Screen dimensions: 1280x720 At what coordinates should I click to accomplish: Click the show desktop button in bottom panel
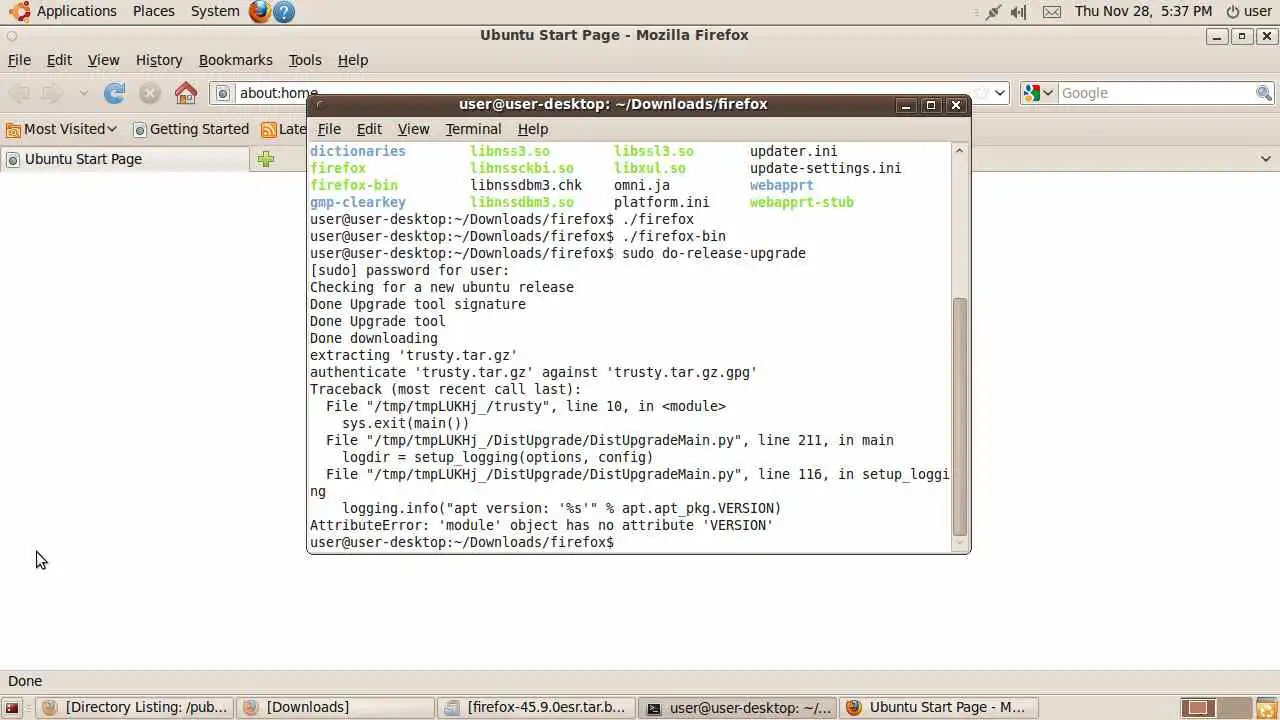click(13, 708)
